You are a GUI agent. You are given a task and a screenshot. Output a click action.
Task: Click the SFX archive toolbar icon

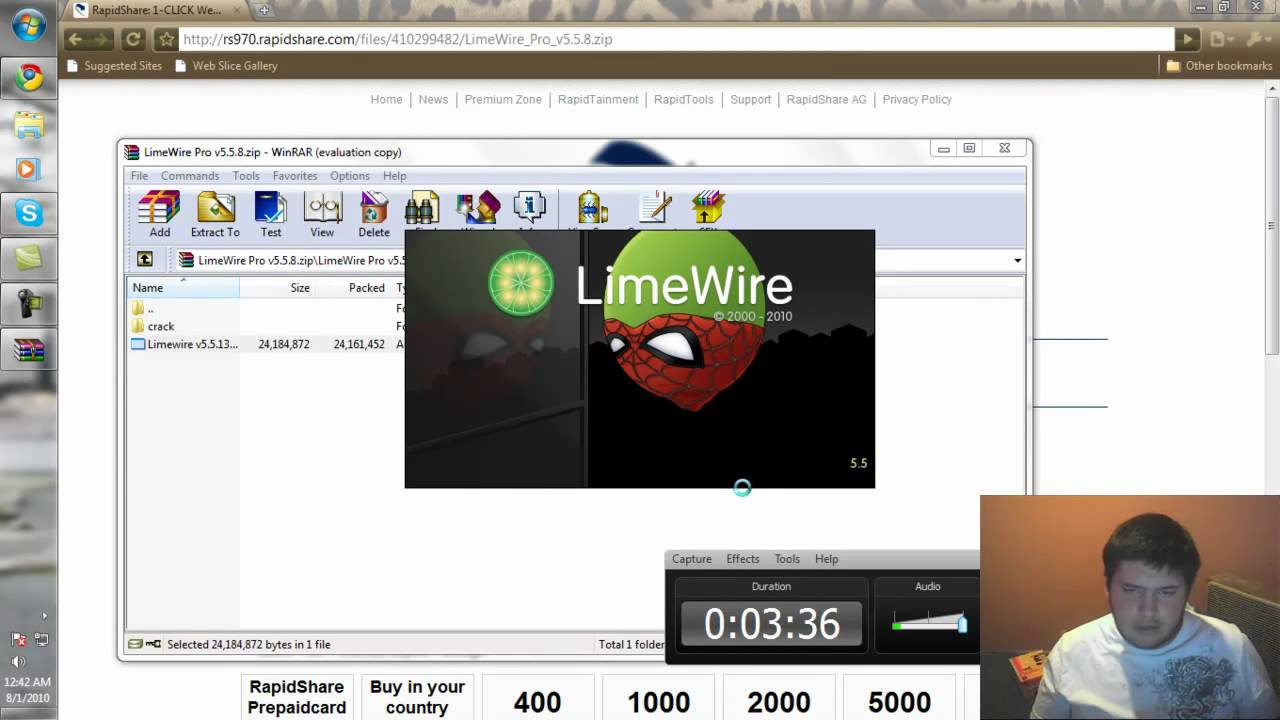[707, 209]
